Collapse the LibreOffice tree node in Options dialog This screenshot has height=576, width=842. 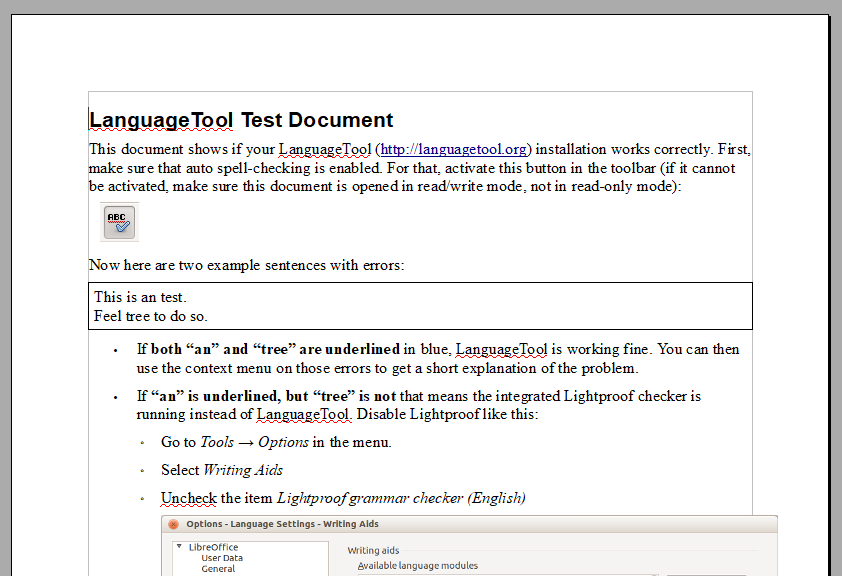tap(179, 546)
